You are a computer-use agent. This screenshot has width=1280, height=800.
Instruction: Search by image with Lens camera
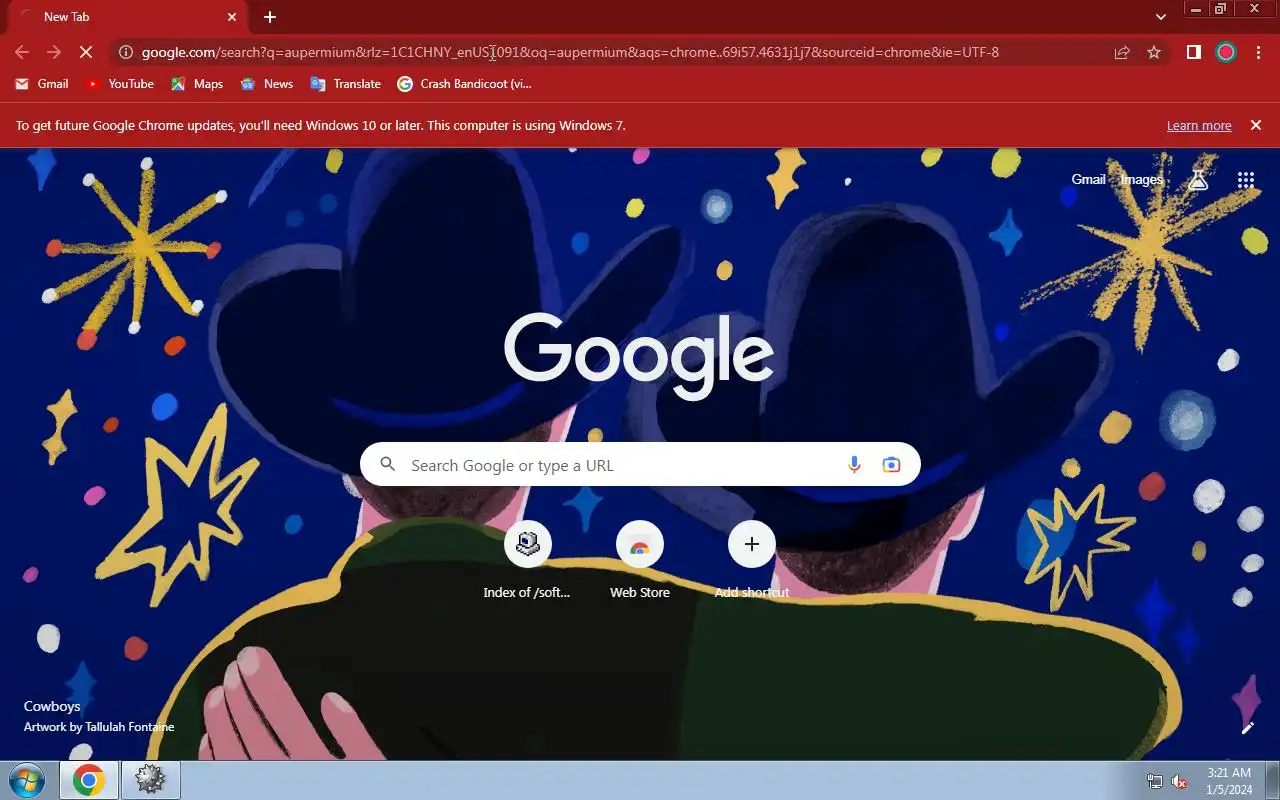891,464
